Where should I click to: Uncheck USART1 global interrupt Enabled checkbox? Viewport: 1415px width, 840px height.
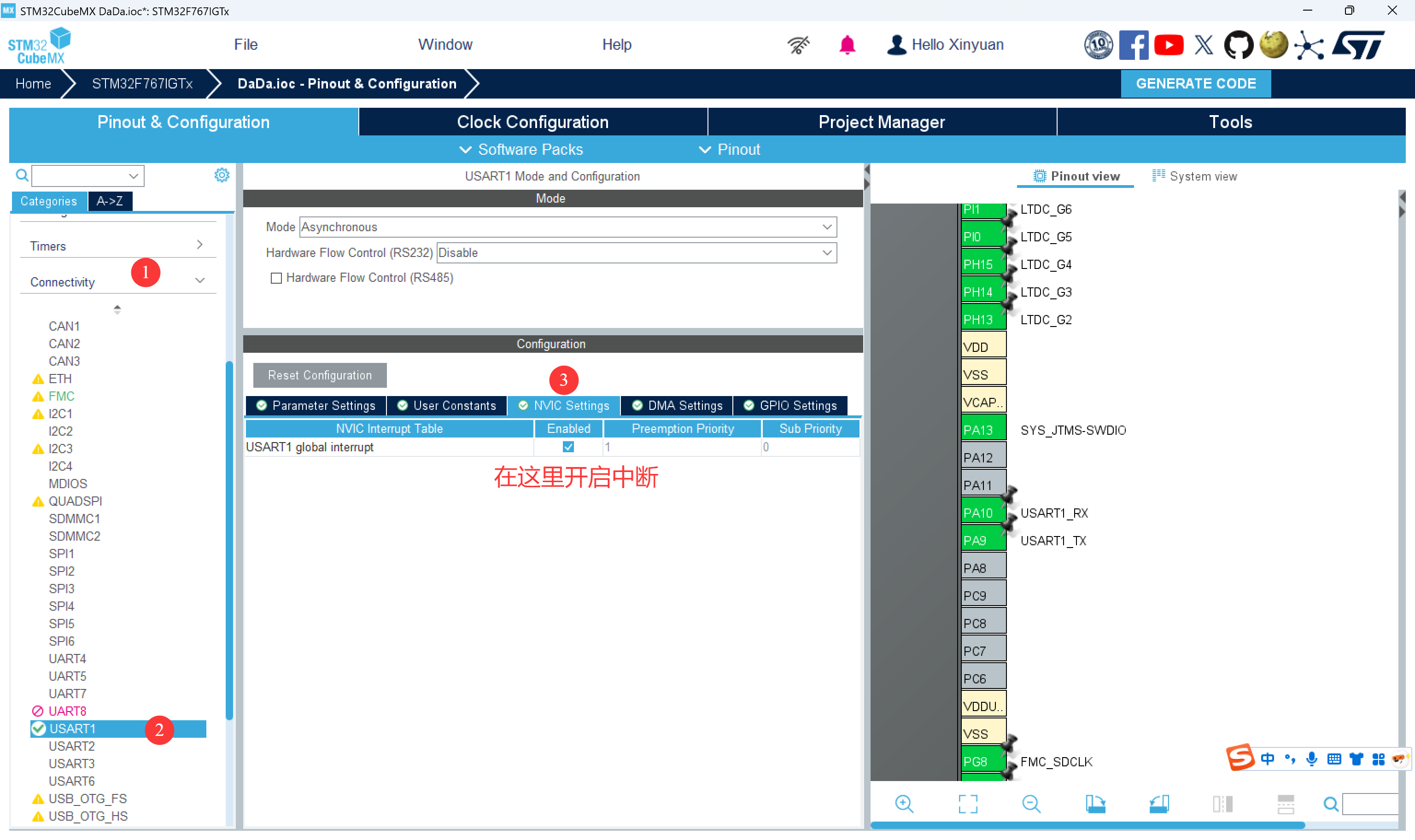pos(568,447)
